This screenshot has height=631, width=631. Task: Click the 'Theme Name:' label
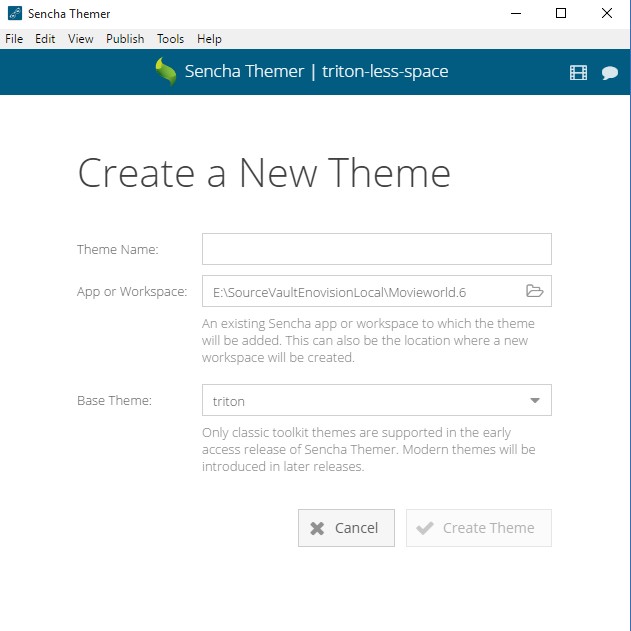tap(118, 250)
